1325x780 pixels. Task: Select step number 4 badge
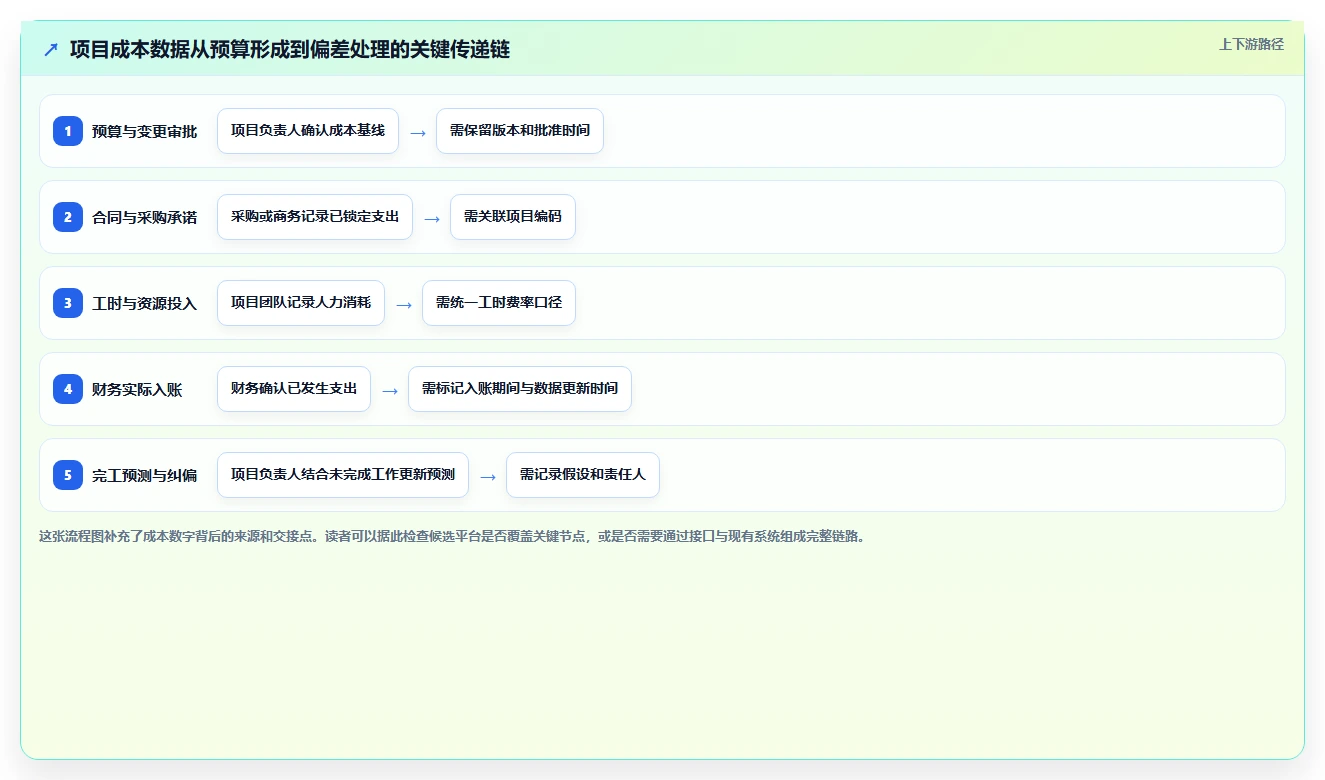68,389
